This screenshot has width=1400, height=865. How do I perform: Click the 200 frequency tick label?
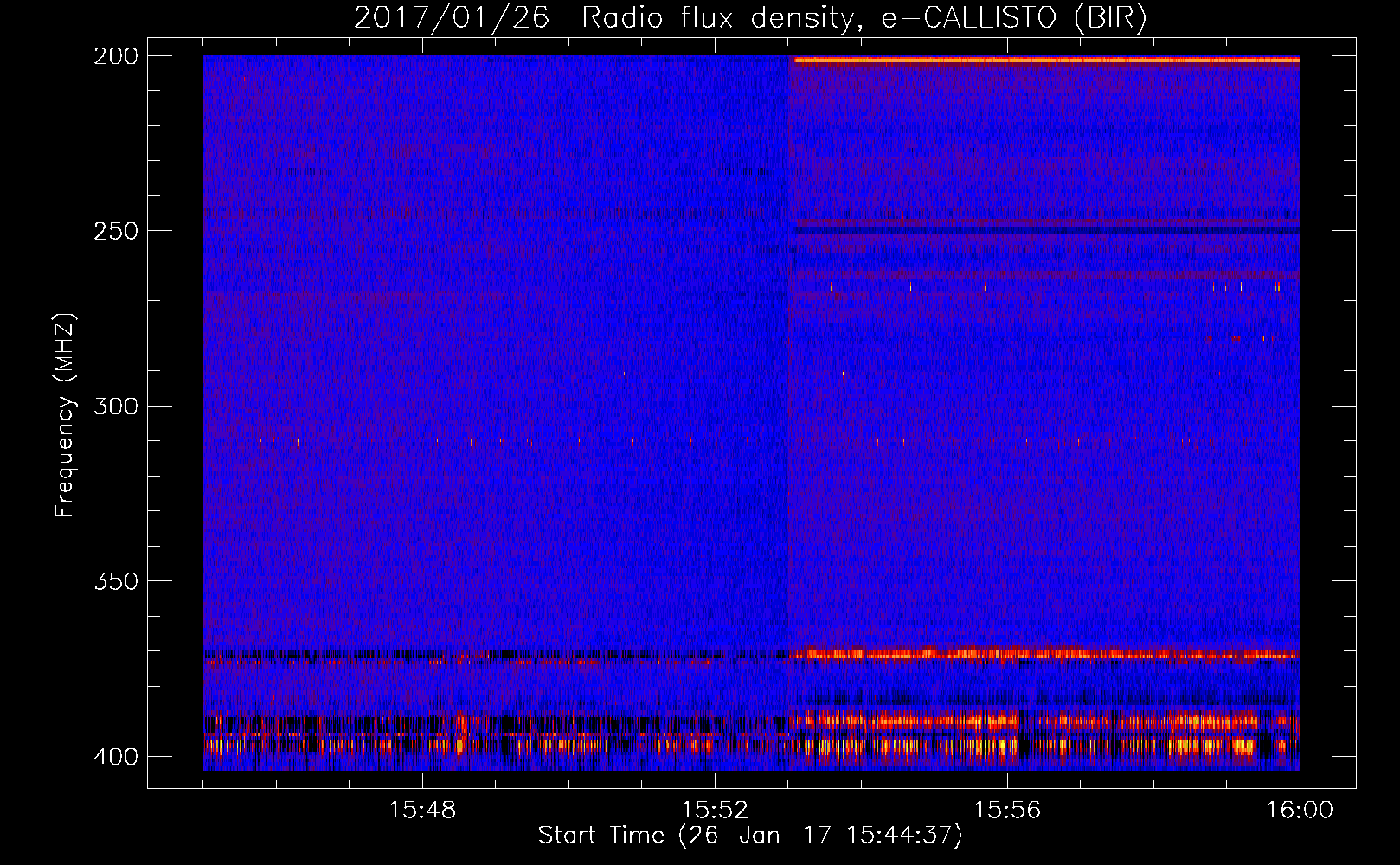pyautogui.click(x=116, y=56)
